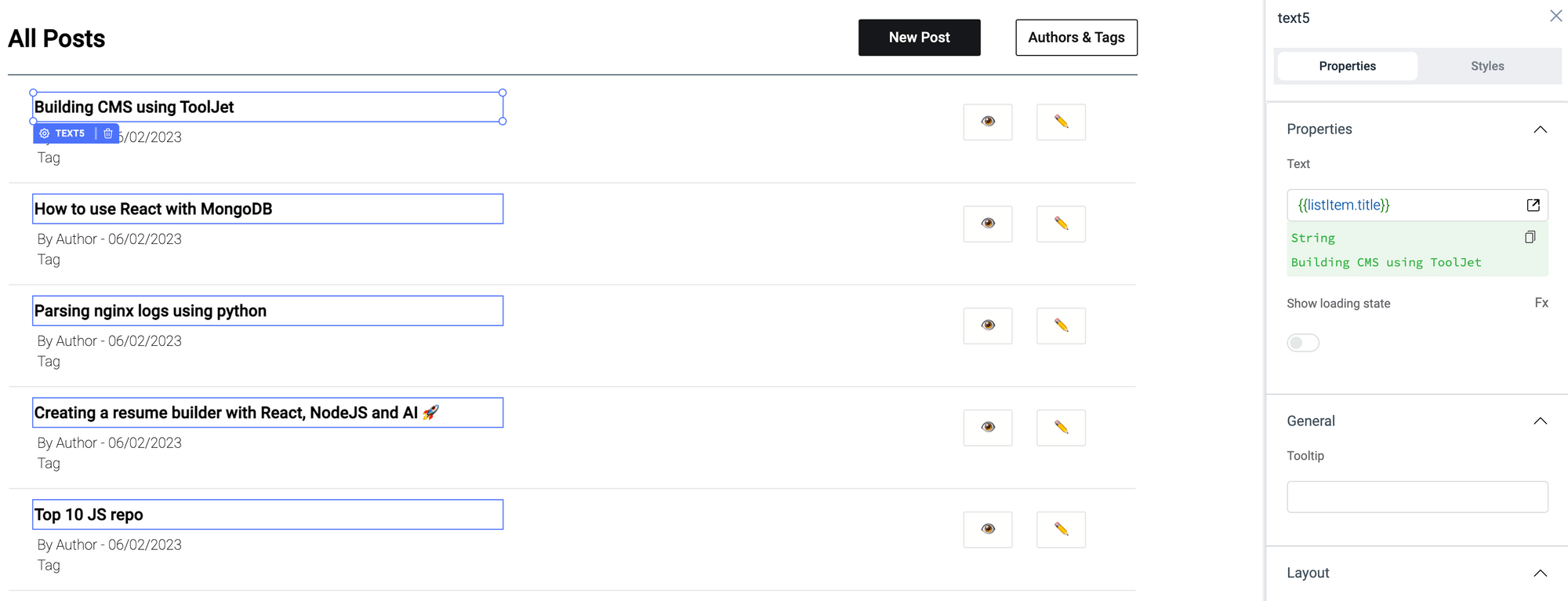This screenshot has width=1568, height=601.
Task: Open the TEXT5 widget settings gear
Action: (45, 133)
